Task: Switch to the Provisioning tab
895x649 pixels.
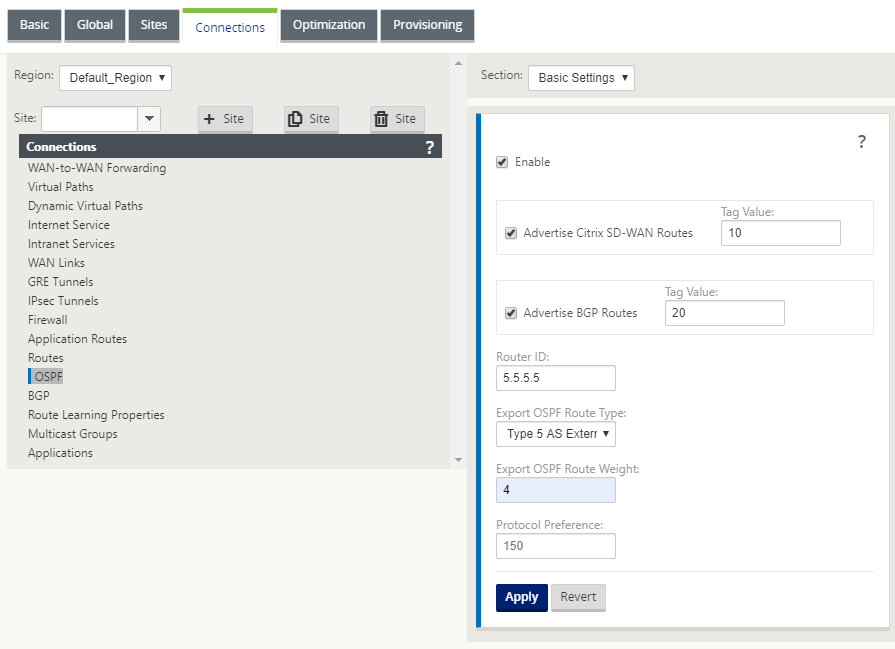Action: click(428, 25)
